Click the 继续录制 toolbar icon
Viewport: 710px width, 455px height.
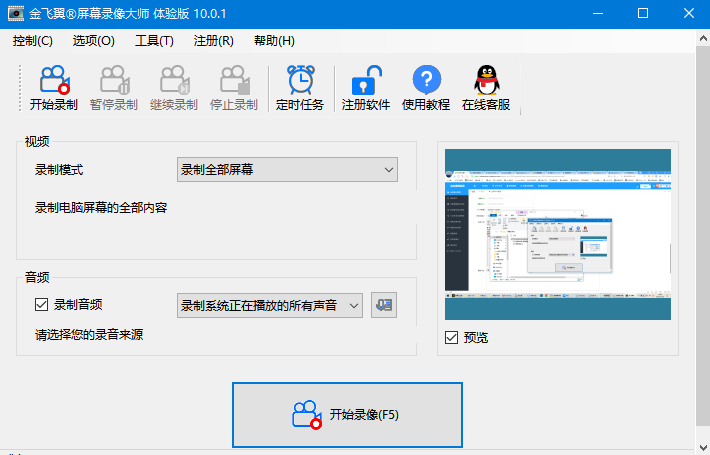tap(174, 88)
